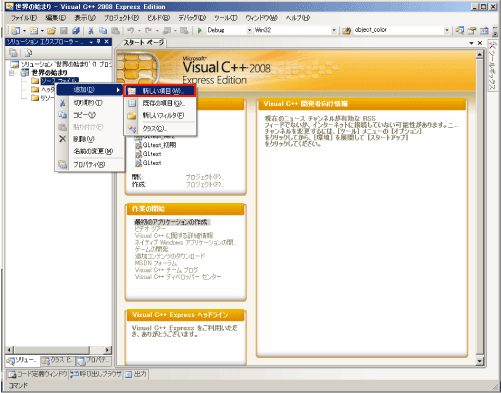Open the 呼び出しブラウザ bottom tab
The width and height of the screenshot is (501, 393).
click(x=96, y=374)
